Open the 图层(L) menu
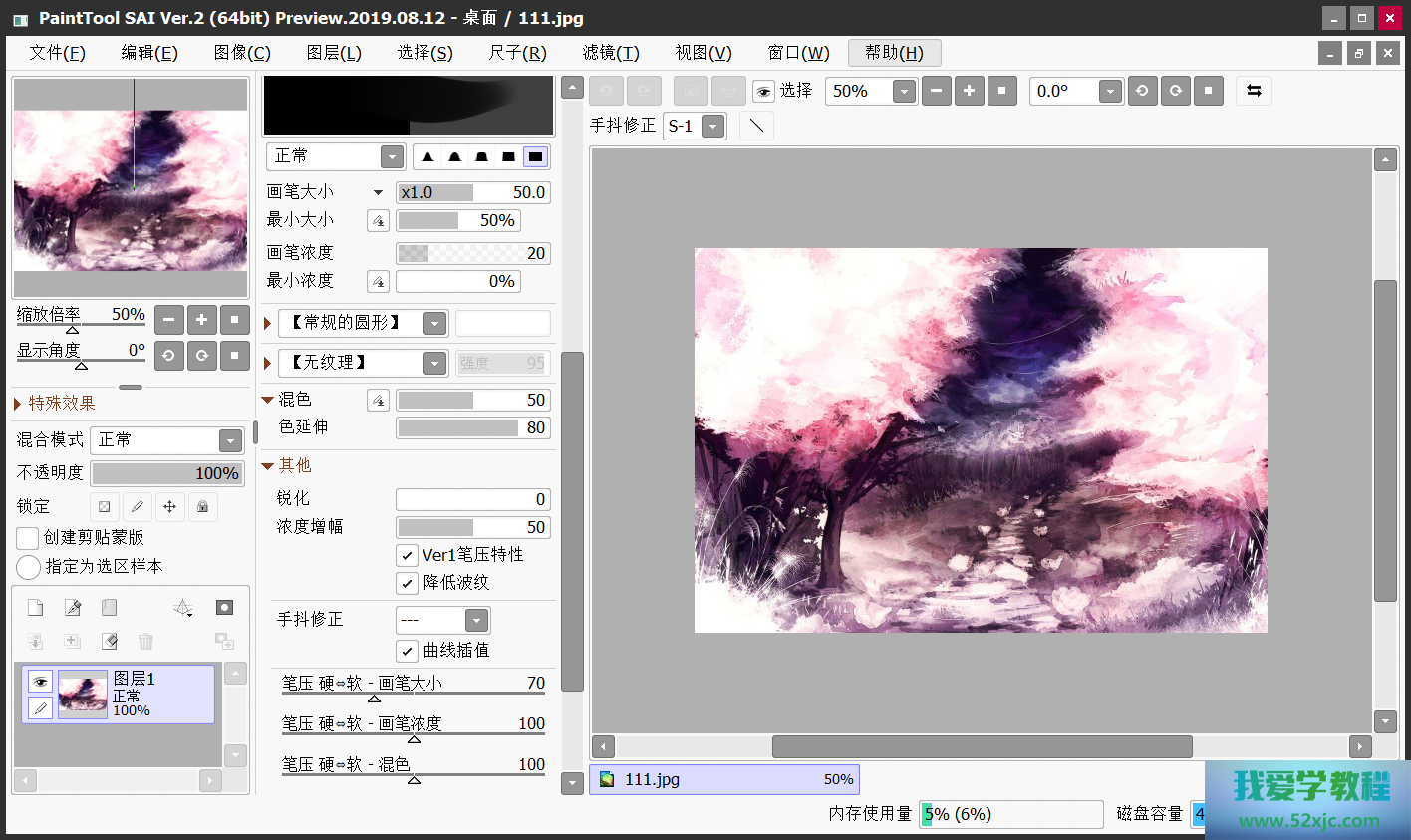This screenshot has width=1411, height=840. point(334,53)
